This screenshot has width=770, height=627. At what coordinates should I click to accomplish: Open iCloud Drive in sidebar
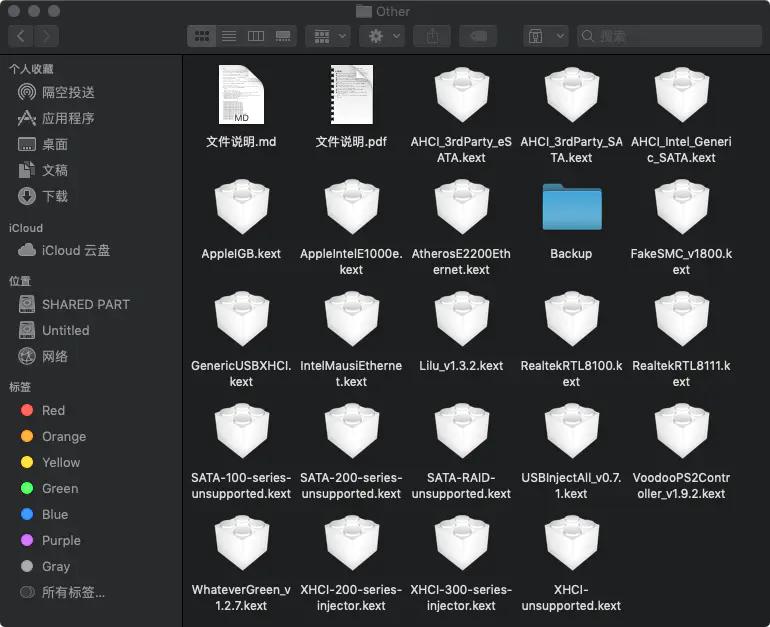[64, 250]
